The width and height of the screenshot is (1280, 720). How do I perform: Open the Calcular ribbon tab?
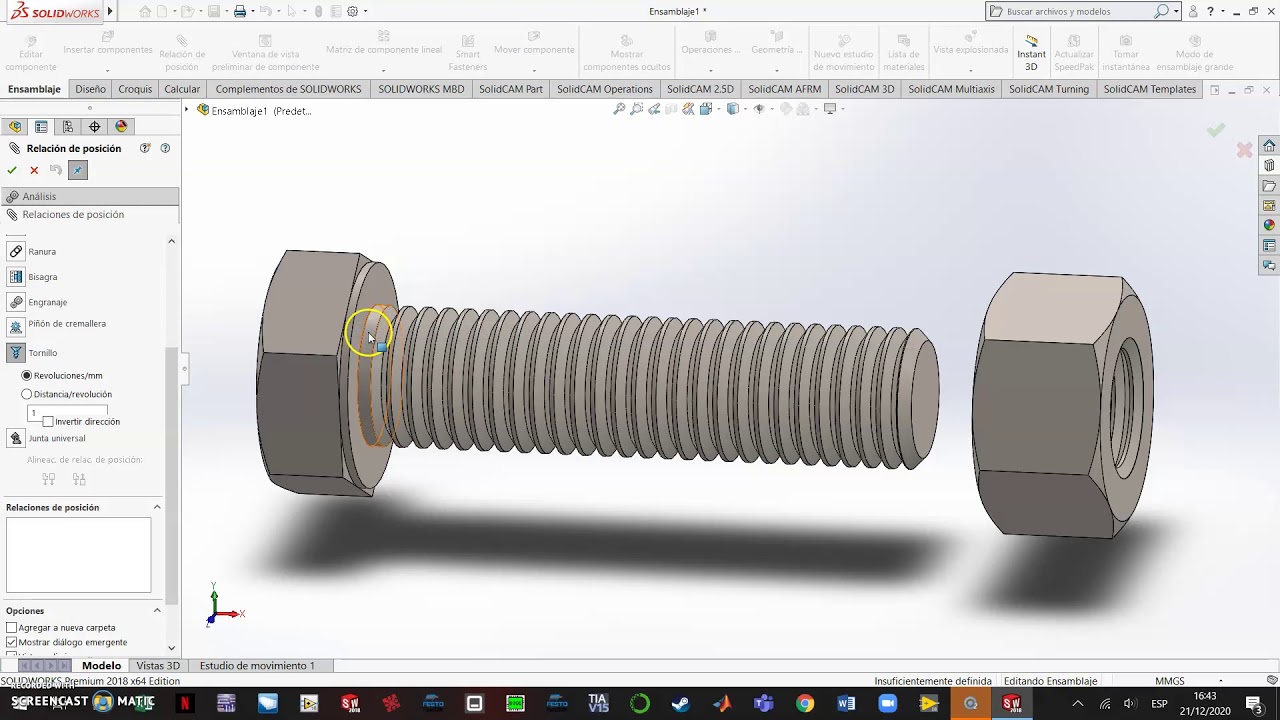tap(182, 89)
